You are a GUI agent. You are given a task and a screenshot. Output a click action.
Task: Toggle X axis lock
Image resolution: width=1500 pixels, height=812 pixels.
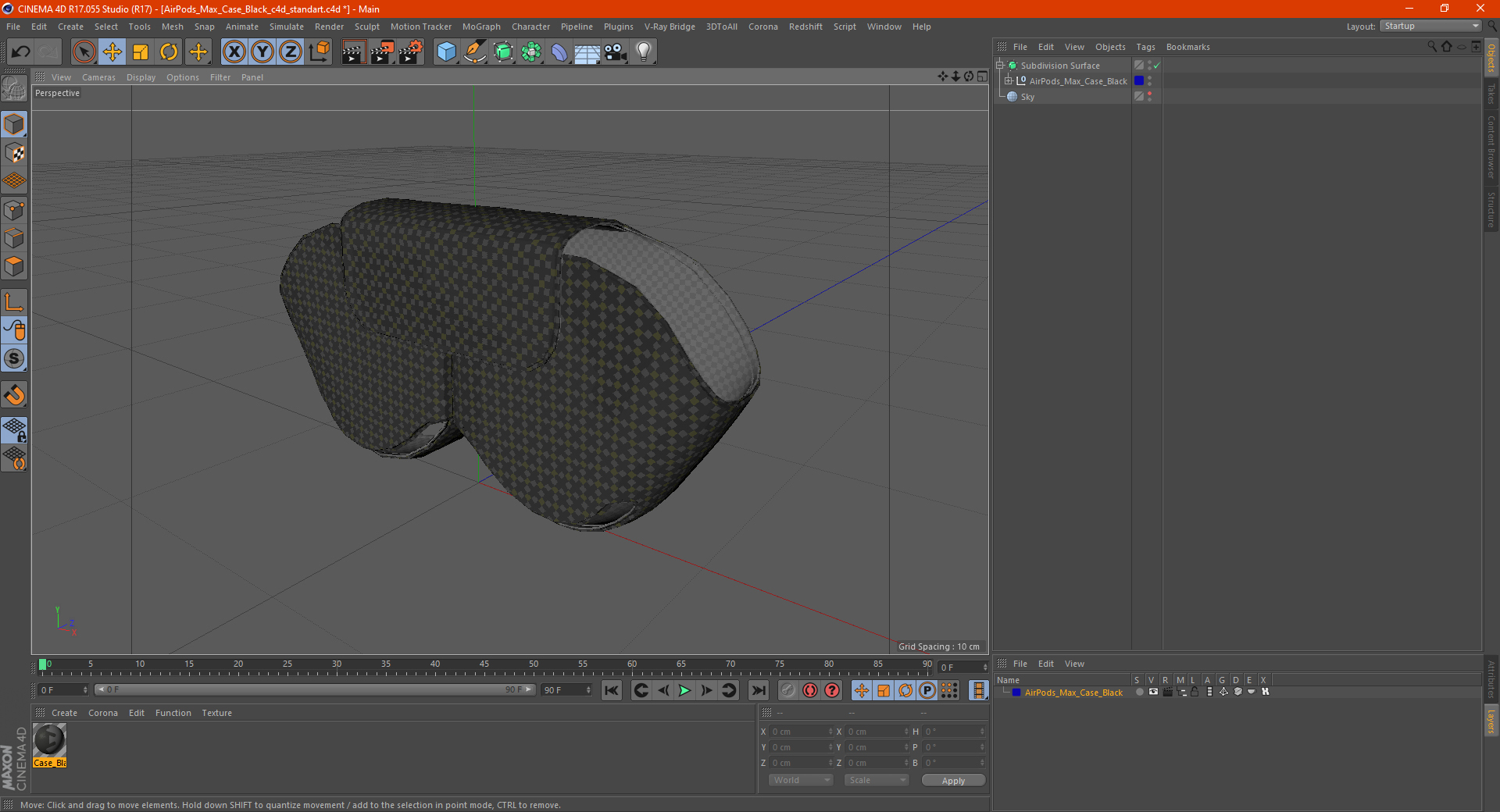point(234,52)
